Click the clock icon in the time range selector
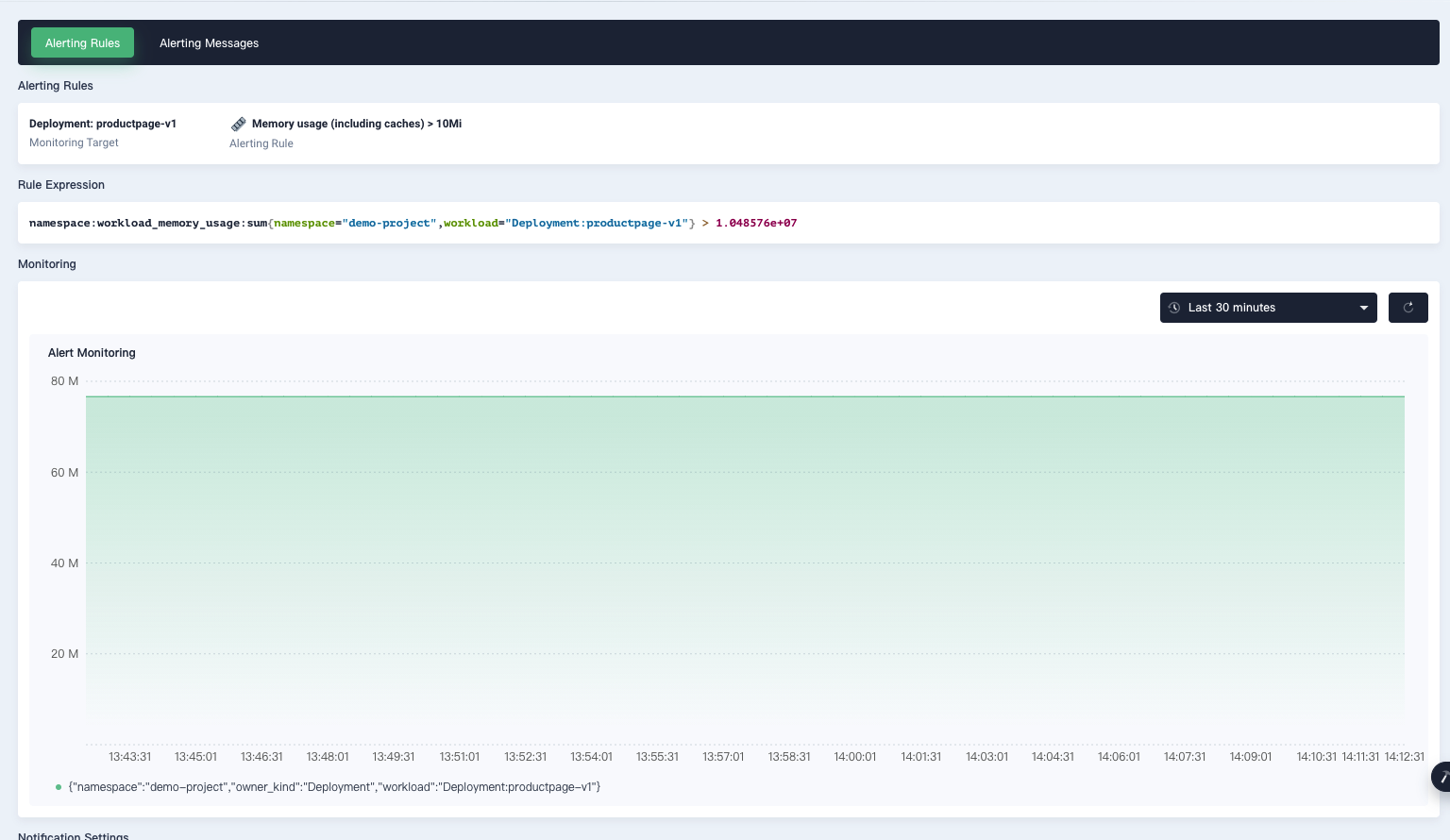Screen dimensions: 1450x840 pyautogui.click(x=1174, y=308)
